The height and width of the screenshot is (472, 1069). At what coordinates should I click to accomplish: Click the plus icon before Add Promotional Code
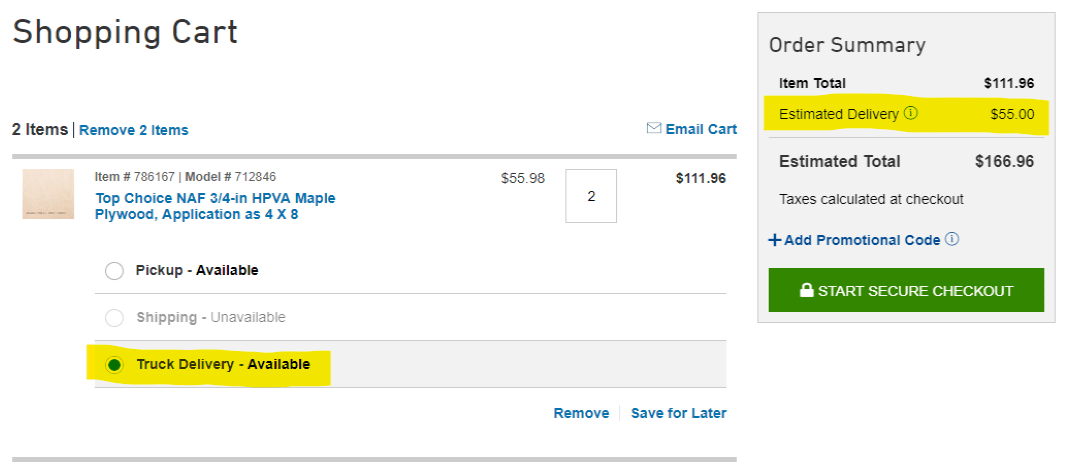[774, 240]
